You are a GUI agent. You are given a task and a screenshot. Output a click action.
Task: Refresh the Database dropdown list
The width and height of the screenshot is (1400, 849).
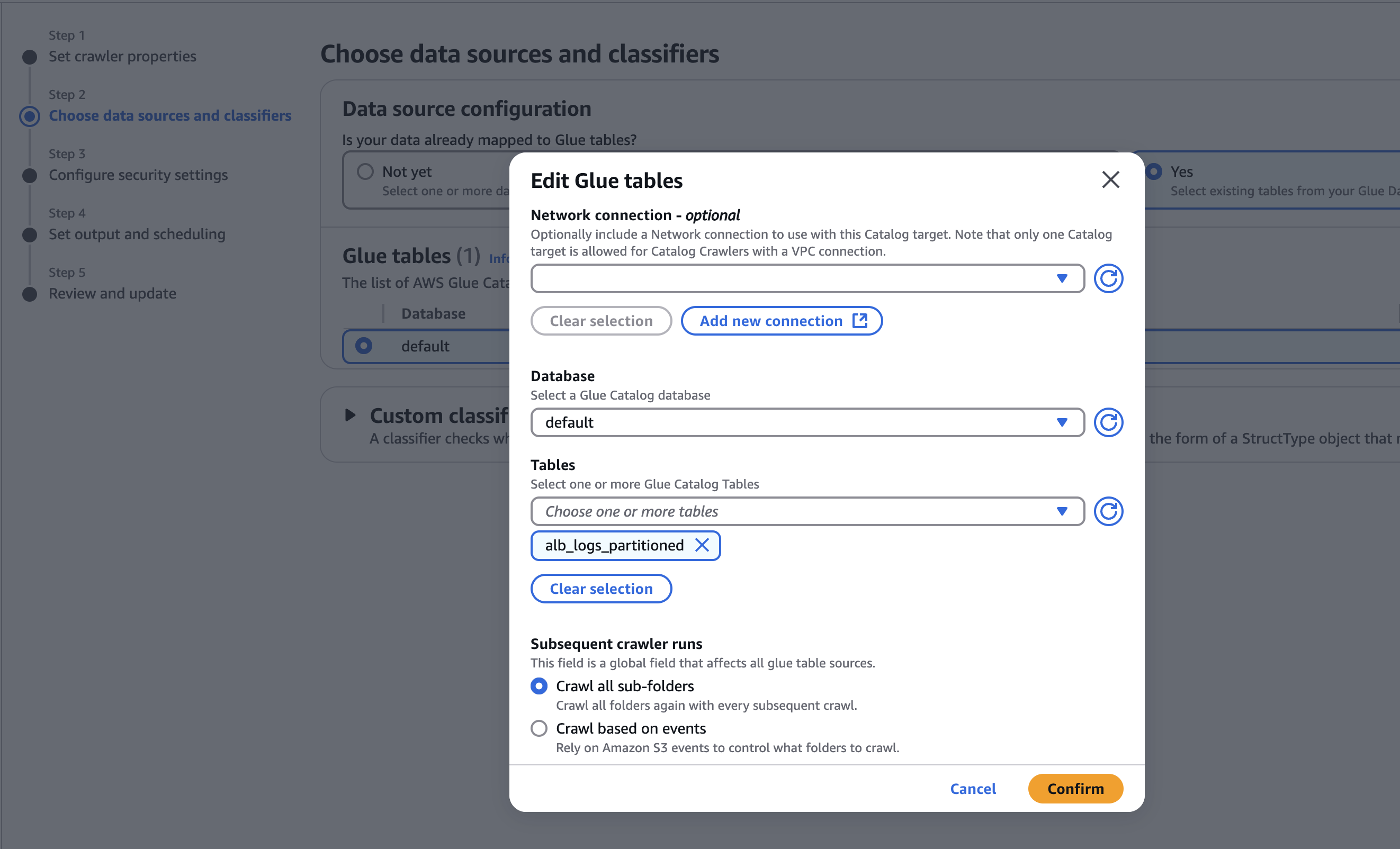[x=1108, y=422]
